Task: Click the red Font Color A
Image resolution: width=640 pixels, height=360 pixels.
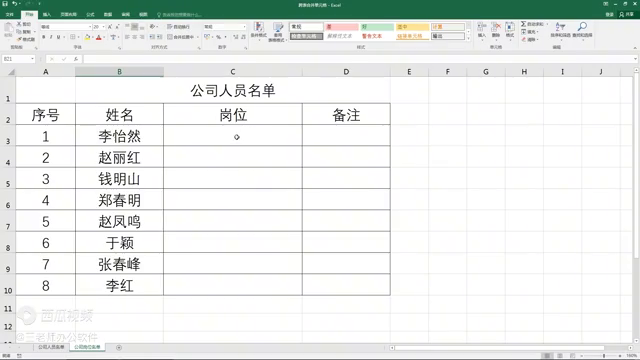Action: point(98,37)
